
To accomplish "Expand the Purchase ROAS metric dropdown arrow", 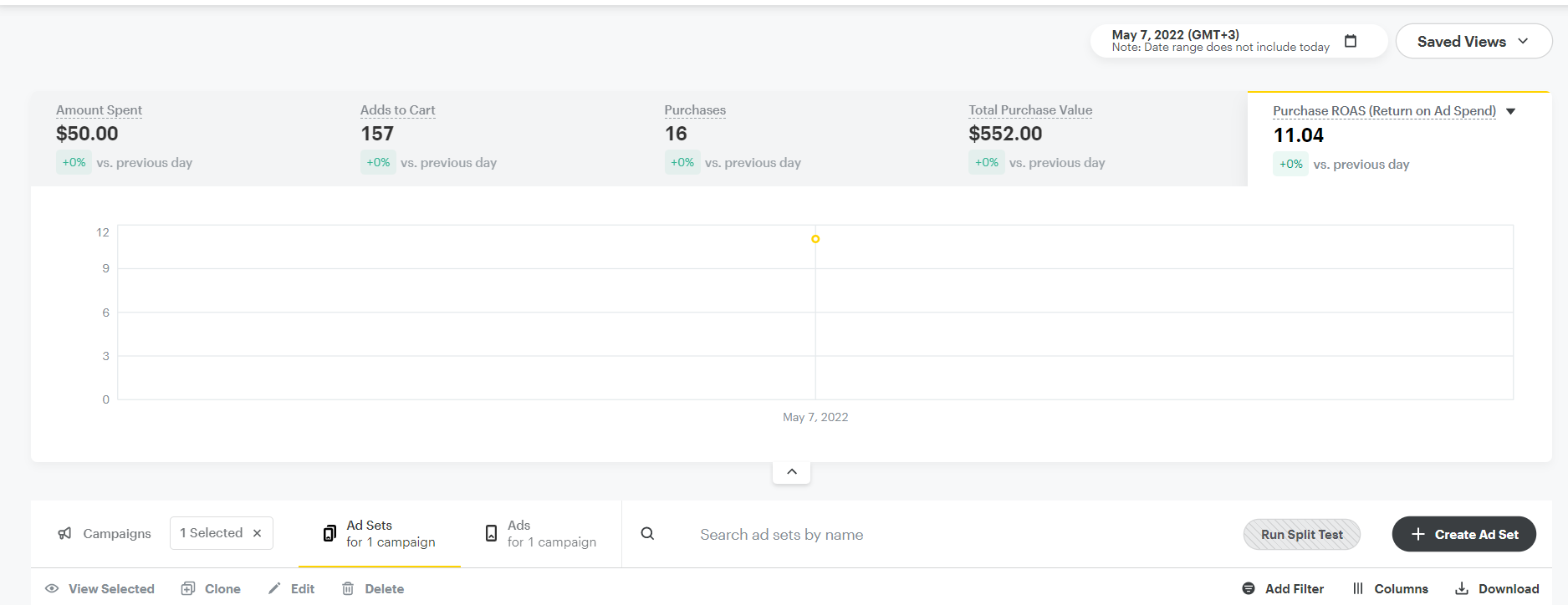I will tap(1510, 111).
